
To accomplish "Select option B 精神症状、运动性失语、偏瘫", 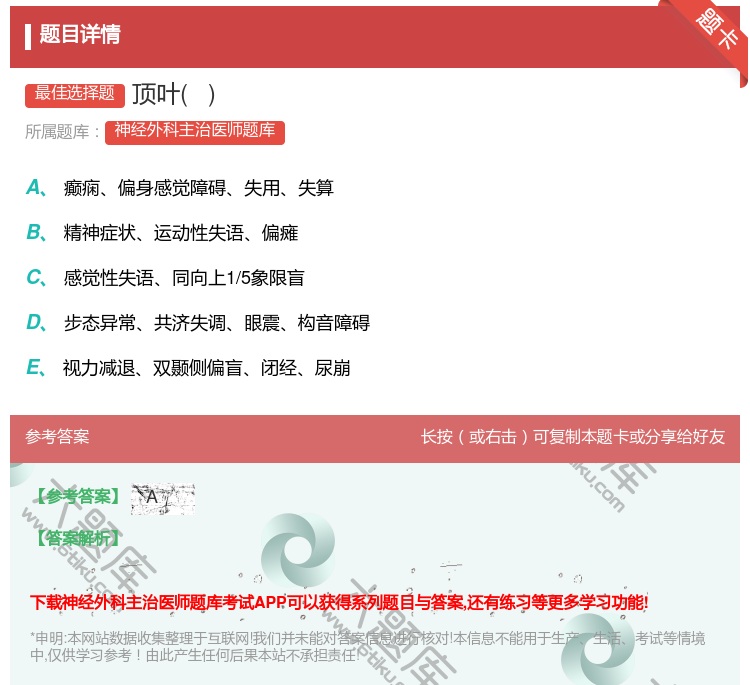I will [163, 233].
